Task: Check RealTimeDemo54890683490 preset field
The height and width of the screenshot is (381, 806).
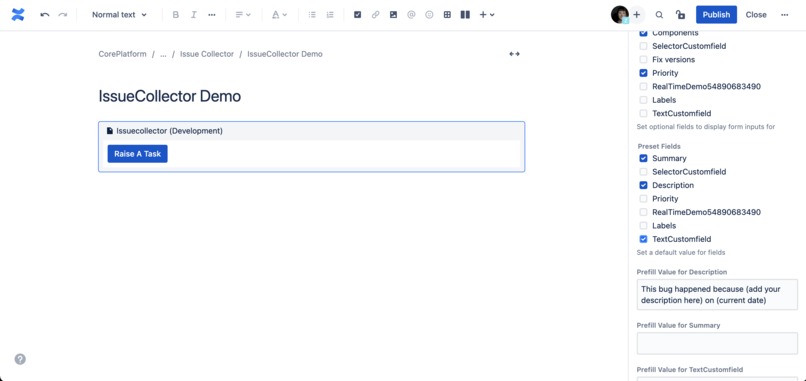Action: click(643, 212)
